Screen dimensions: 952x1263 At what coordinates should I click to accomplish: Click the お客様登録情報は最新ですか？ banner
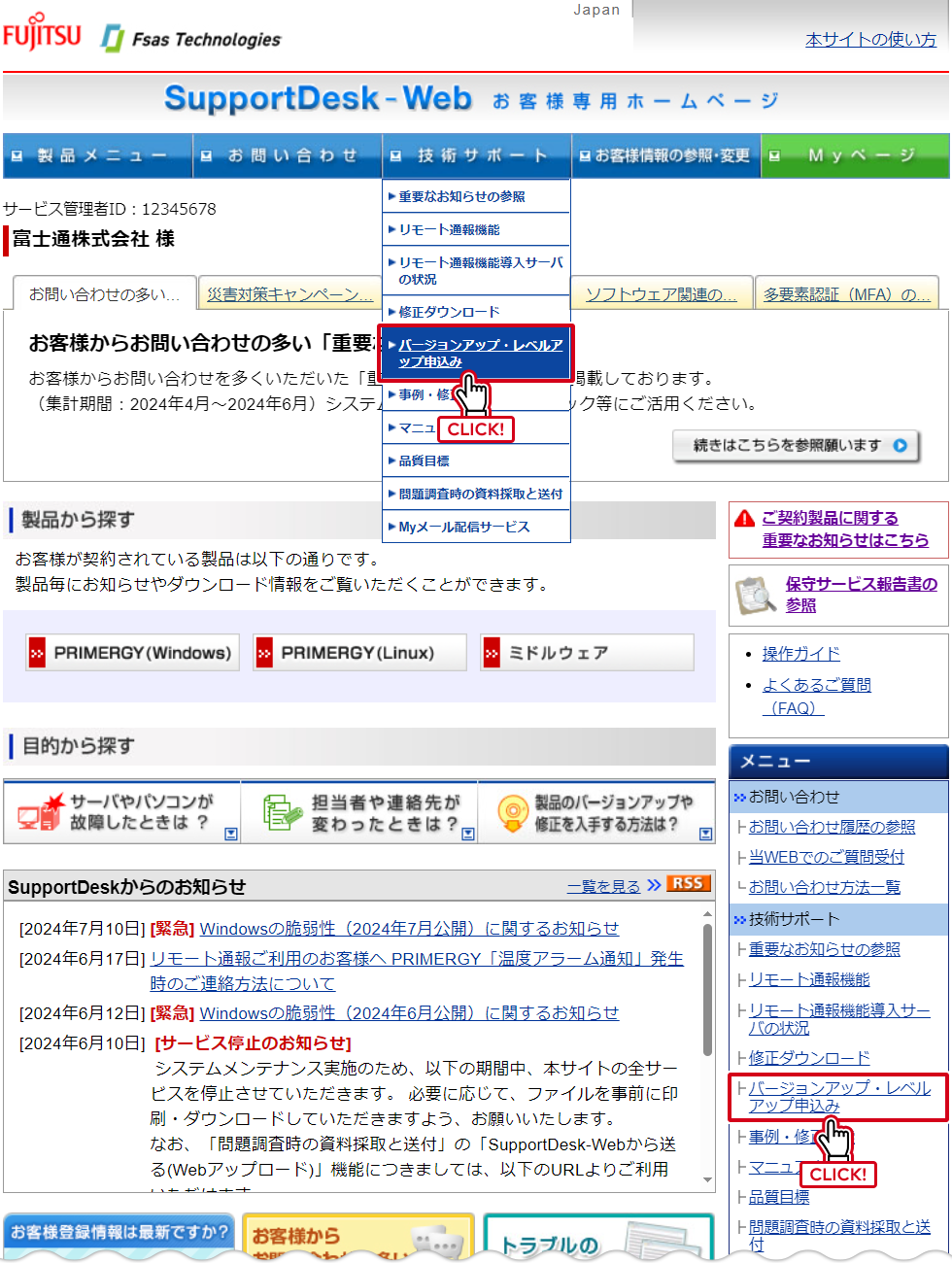click(x=119, y=1235)
